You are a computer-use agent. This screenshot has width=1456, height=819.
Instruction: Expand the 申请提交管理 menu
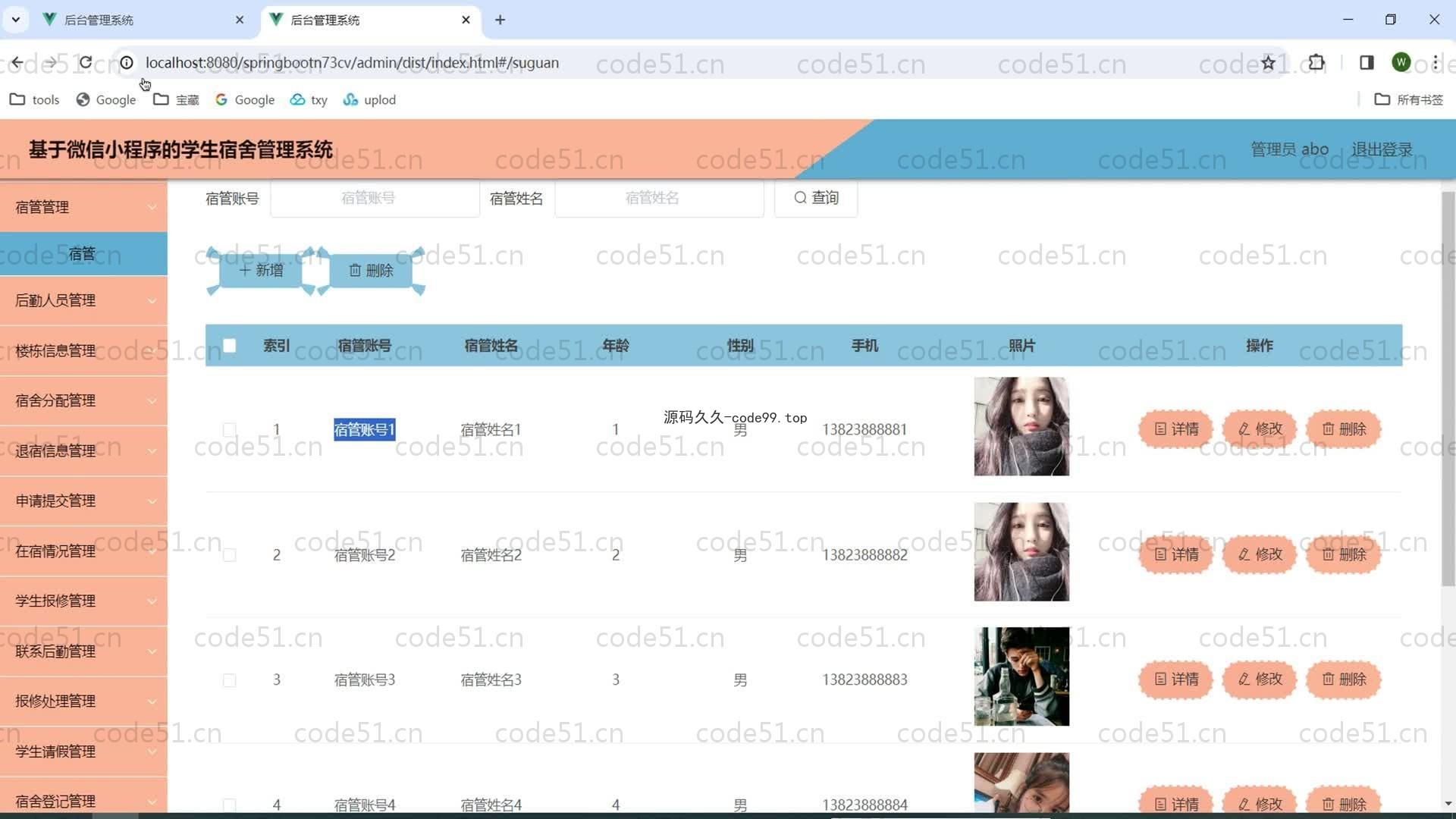(83, 500)
